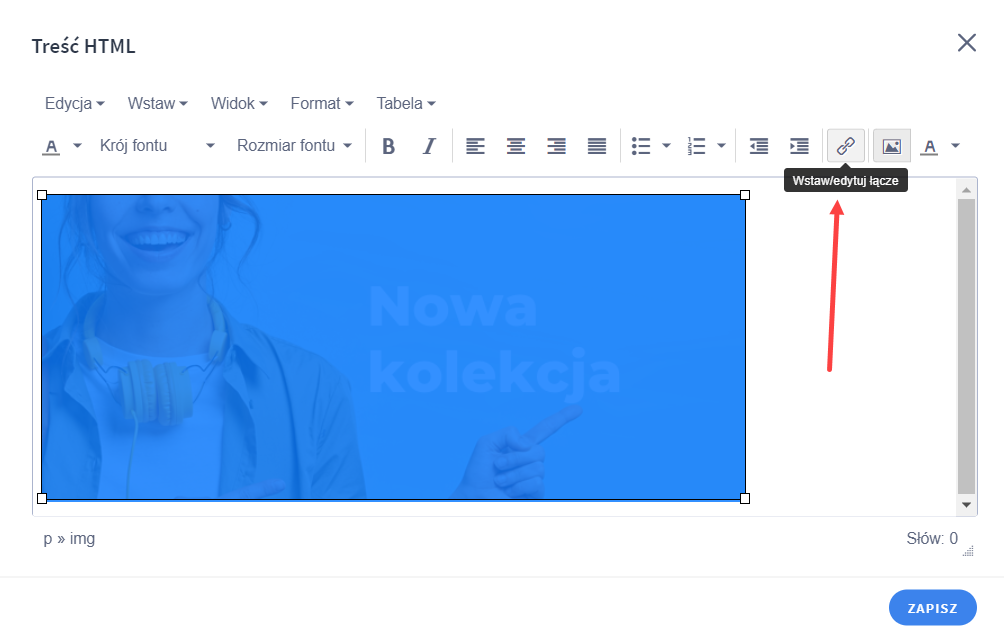Click the insert image icon

click(x=890, y=145)
